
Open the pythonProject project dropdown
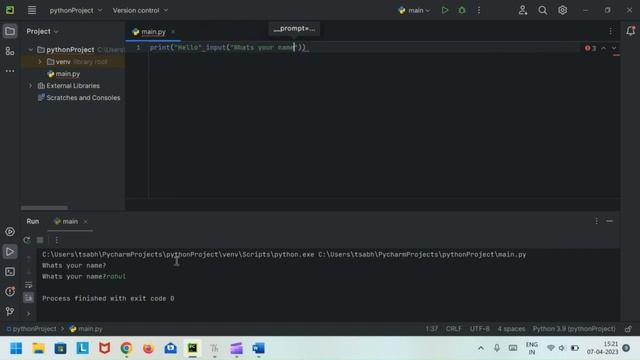76,10
